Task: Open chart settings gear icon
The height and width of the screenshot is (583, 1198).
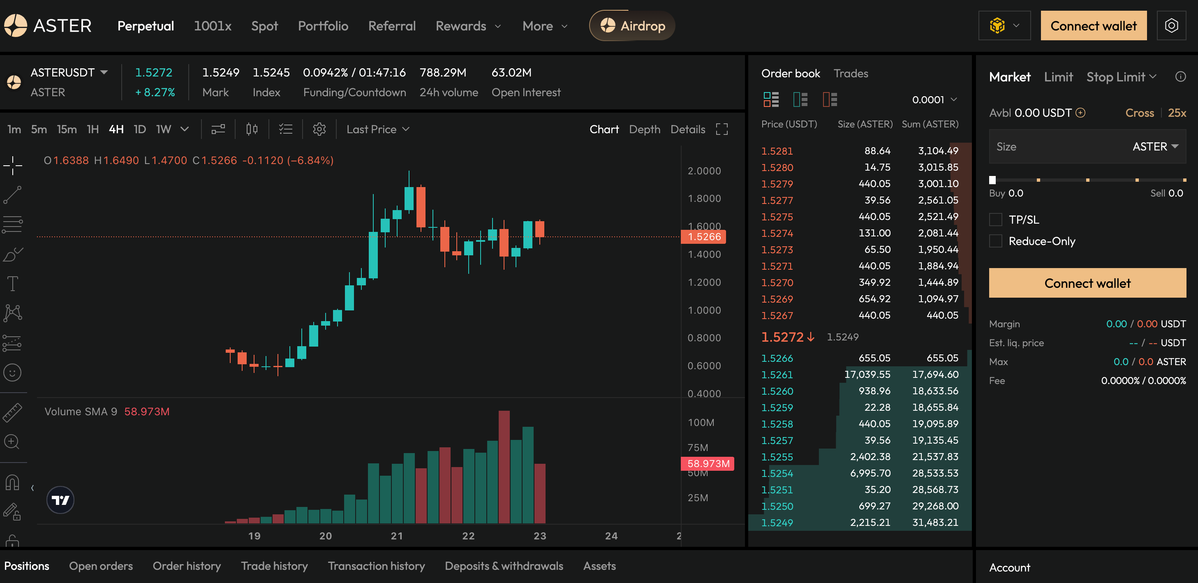Action: click(x=319, y=129)
